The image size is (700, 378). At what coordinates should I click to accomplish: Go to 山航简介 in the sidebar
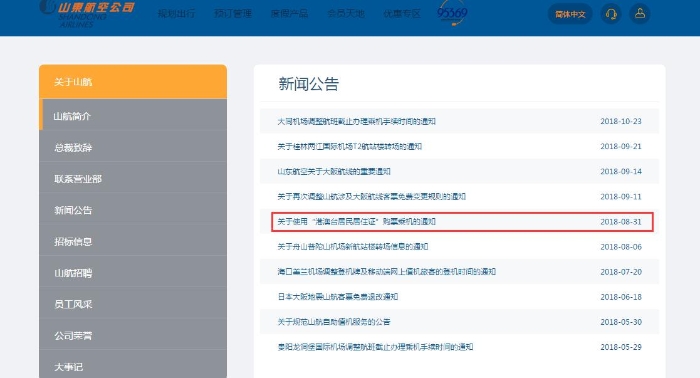(x=133, y=116)
